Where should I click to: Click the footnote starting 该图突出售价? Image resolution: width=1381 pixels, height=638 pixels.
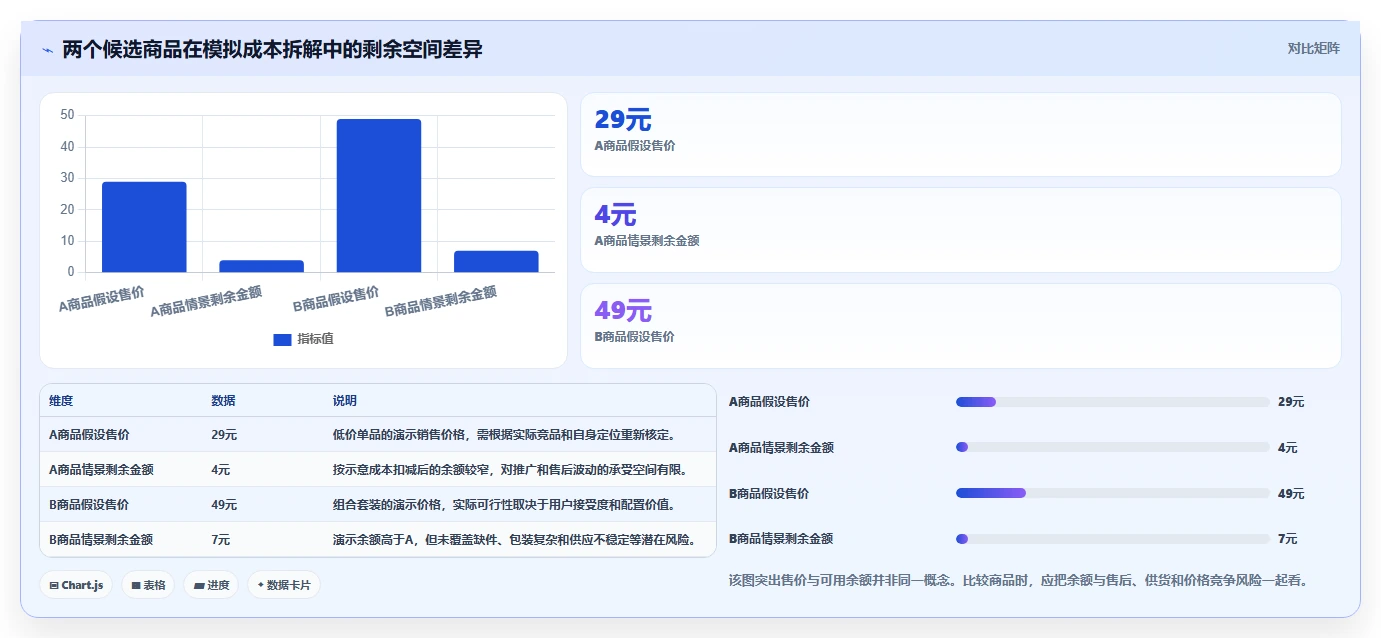pyautogui.click(x=1019, y=580)
